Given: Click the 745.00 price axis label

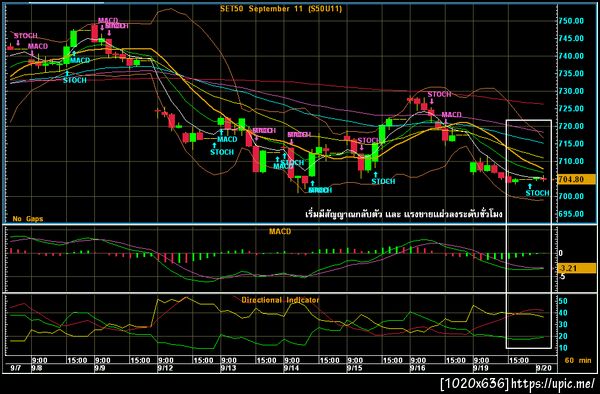Looking at the screenshot, I should point(571,38).
